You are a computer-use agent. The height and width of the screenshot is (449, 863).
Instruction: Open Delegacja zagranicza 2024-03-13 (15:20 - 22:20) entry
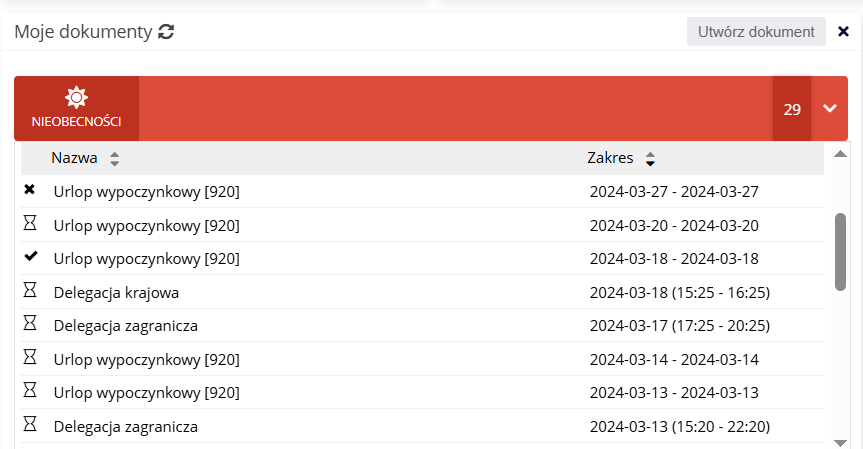(422, 426)
